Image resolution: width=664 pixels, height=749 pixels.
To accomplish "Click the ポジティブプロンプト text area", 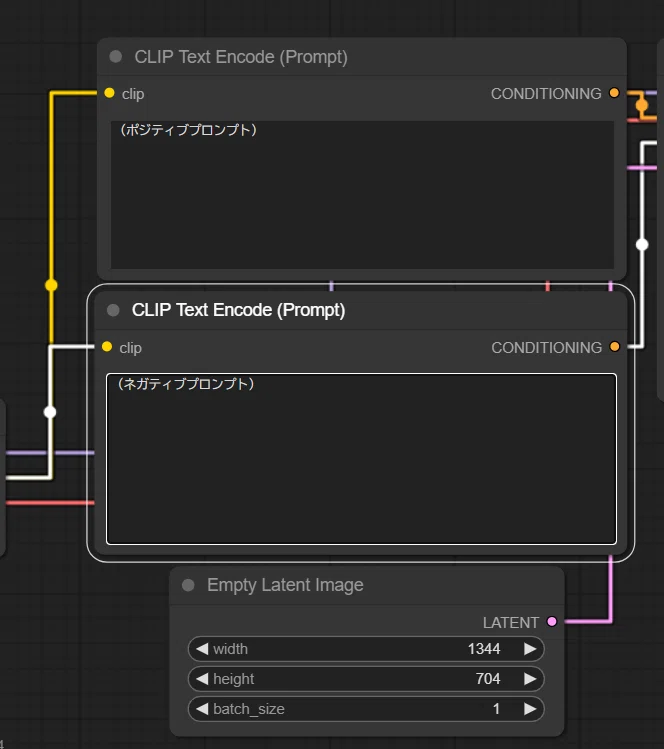I will point(362,195).
